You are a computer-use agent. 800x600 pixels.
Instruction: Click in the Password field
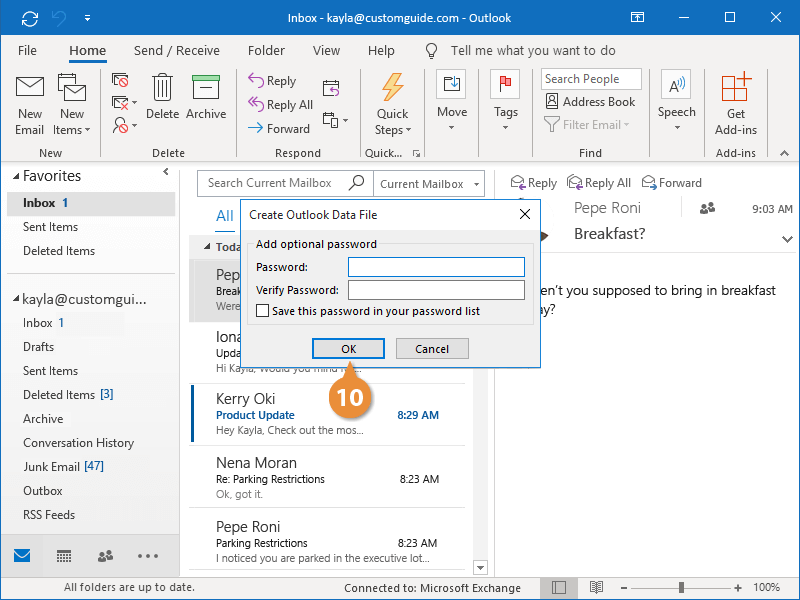pyautogui.click(x=436, y=267)
